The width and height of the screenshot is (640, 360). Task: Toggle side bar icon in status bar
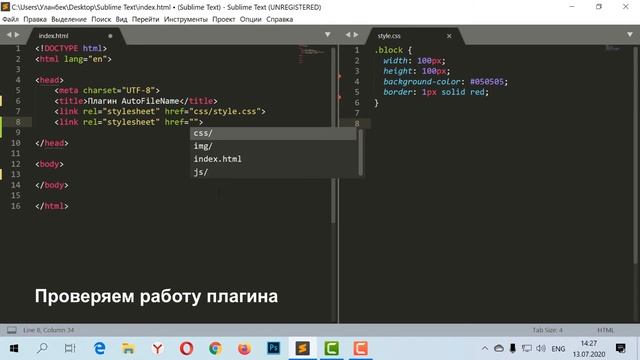pyautogui.click(x=12, y=330)
